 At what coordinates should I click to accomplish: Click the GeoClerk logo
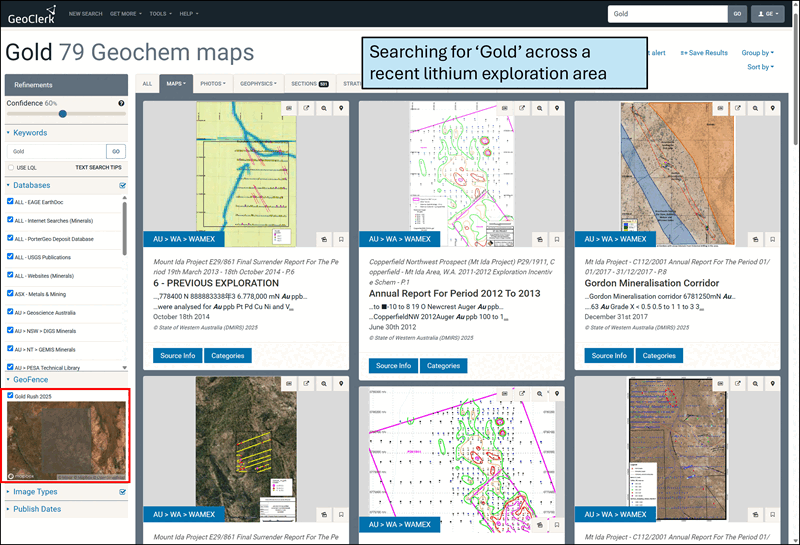[29, 15]
